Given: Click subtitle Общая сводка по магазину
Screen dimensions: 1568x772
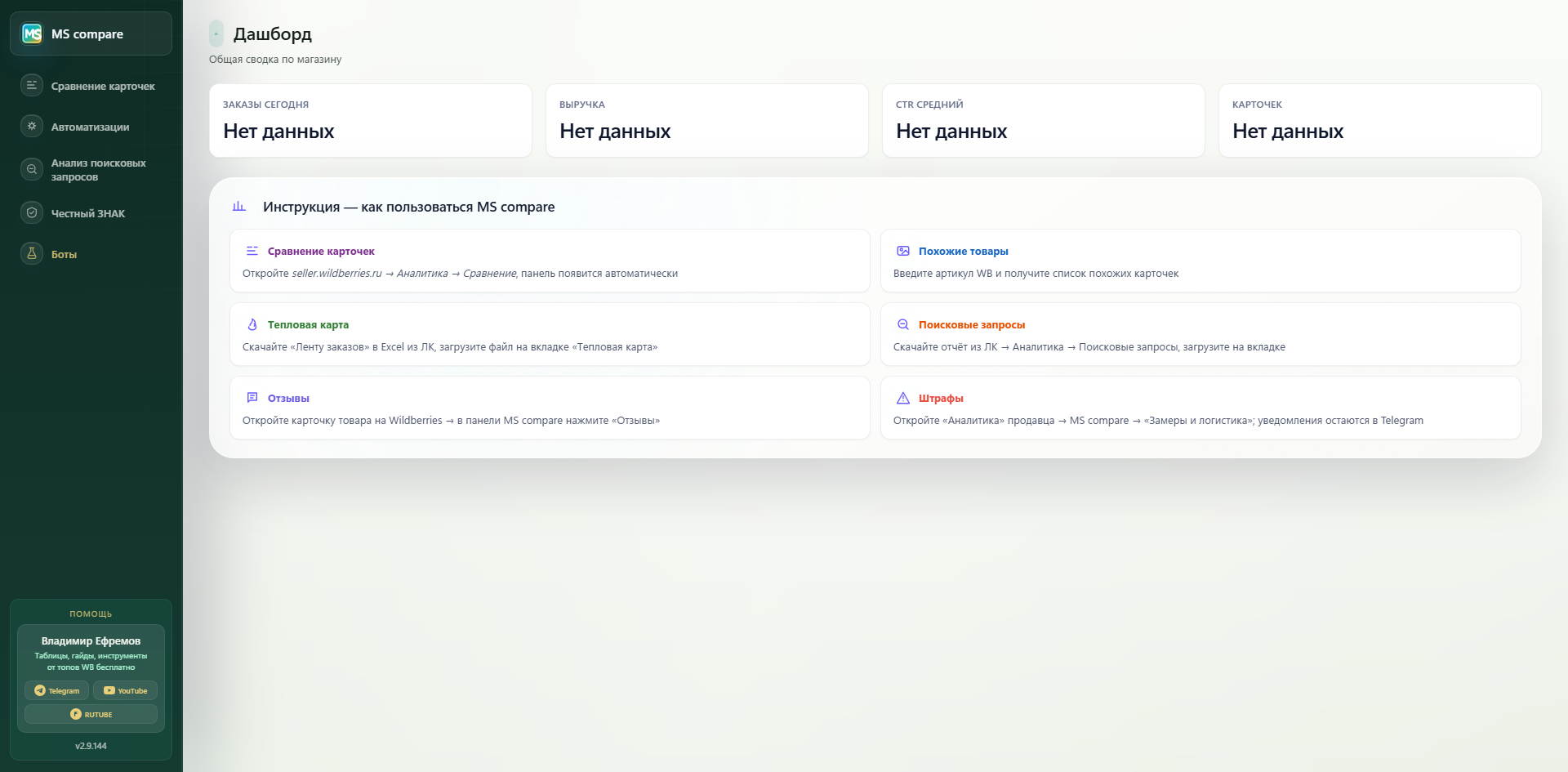Looking at the screenshot, I should 275,59.
